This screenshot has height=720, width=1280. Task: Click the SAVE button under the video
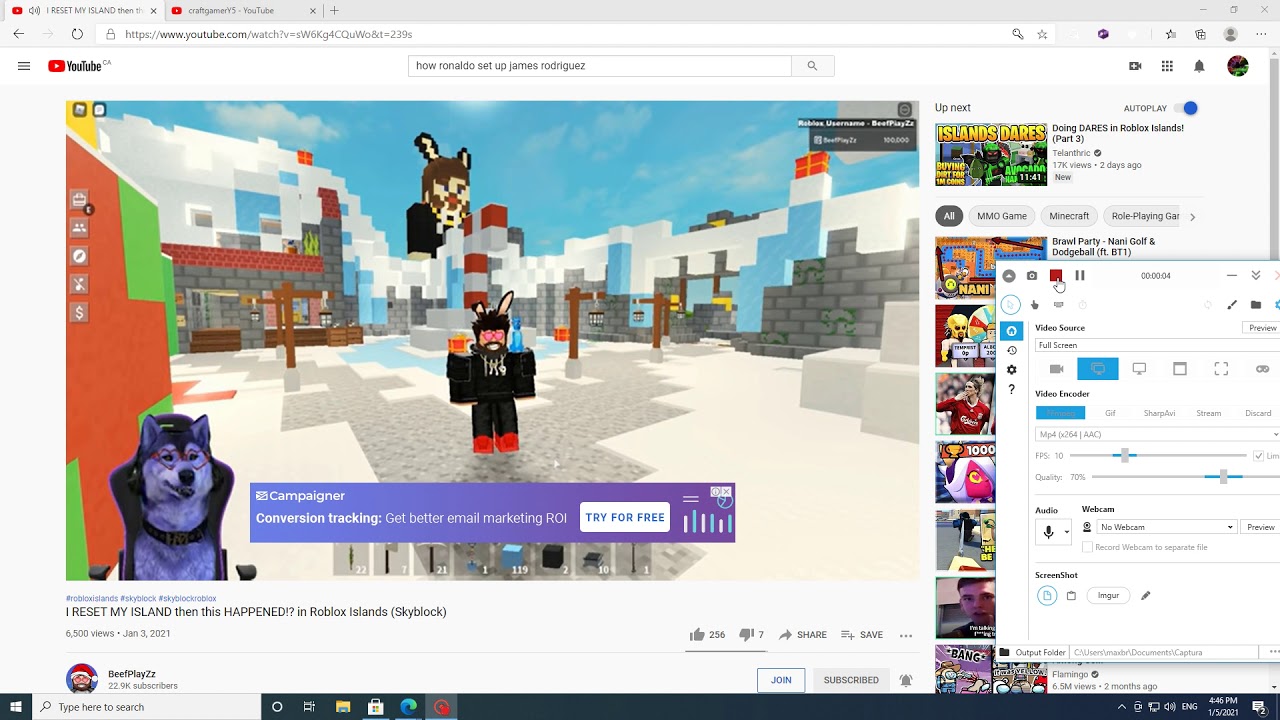click(862, 635)
